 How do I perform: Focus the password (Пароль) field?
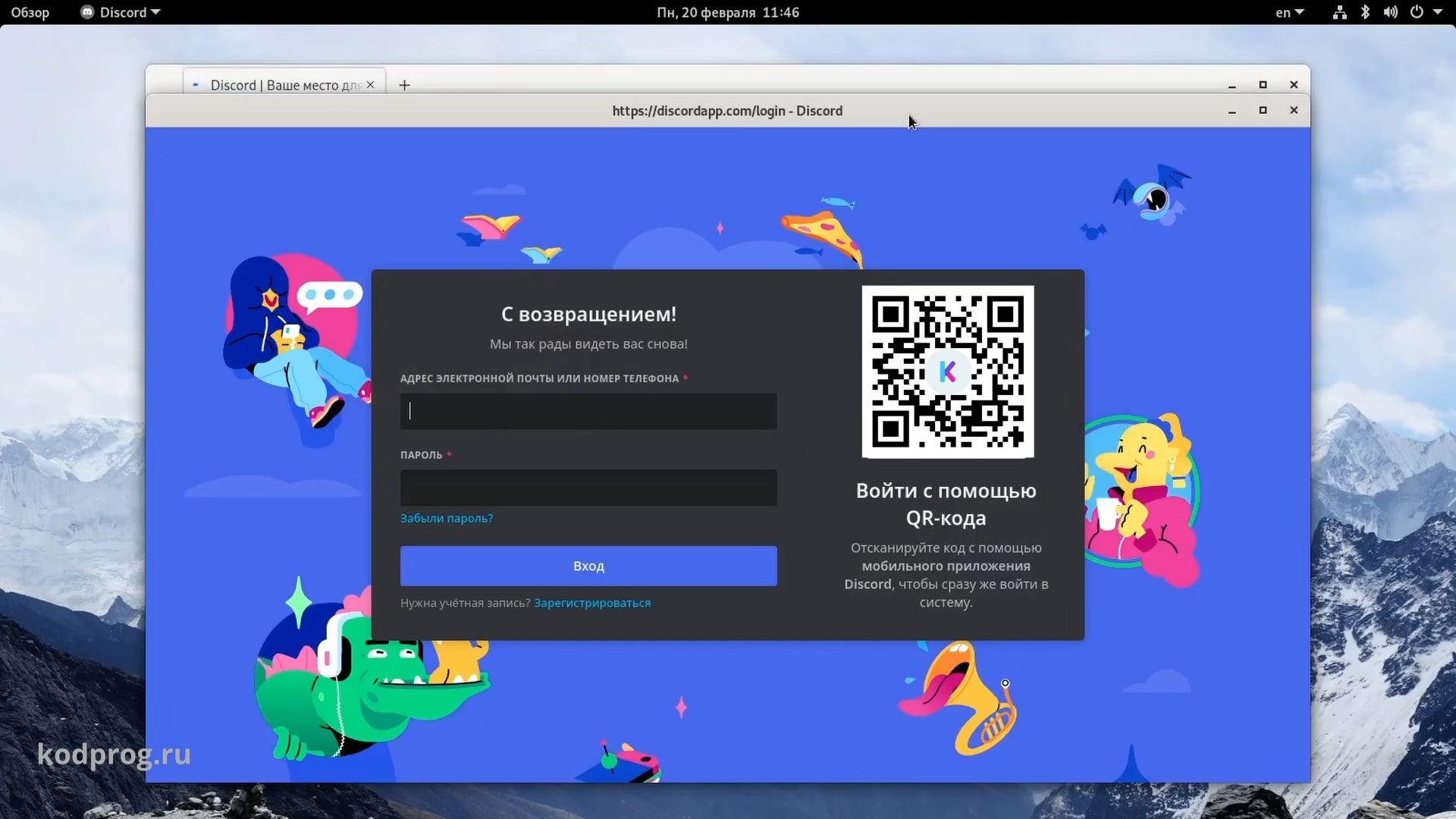pyautogui.click(x=588, y=488)
